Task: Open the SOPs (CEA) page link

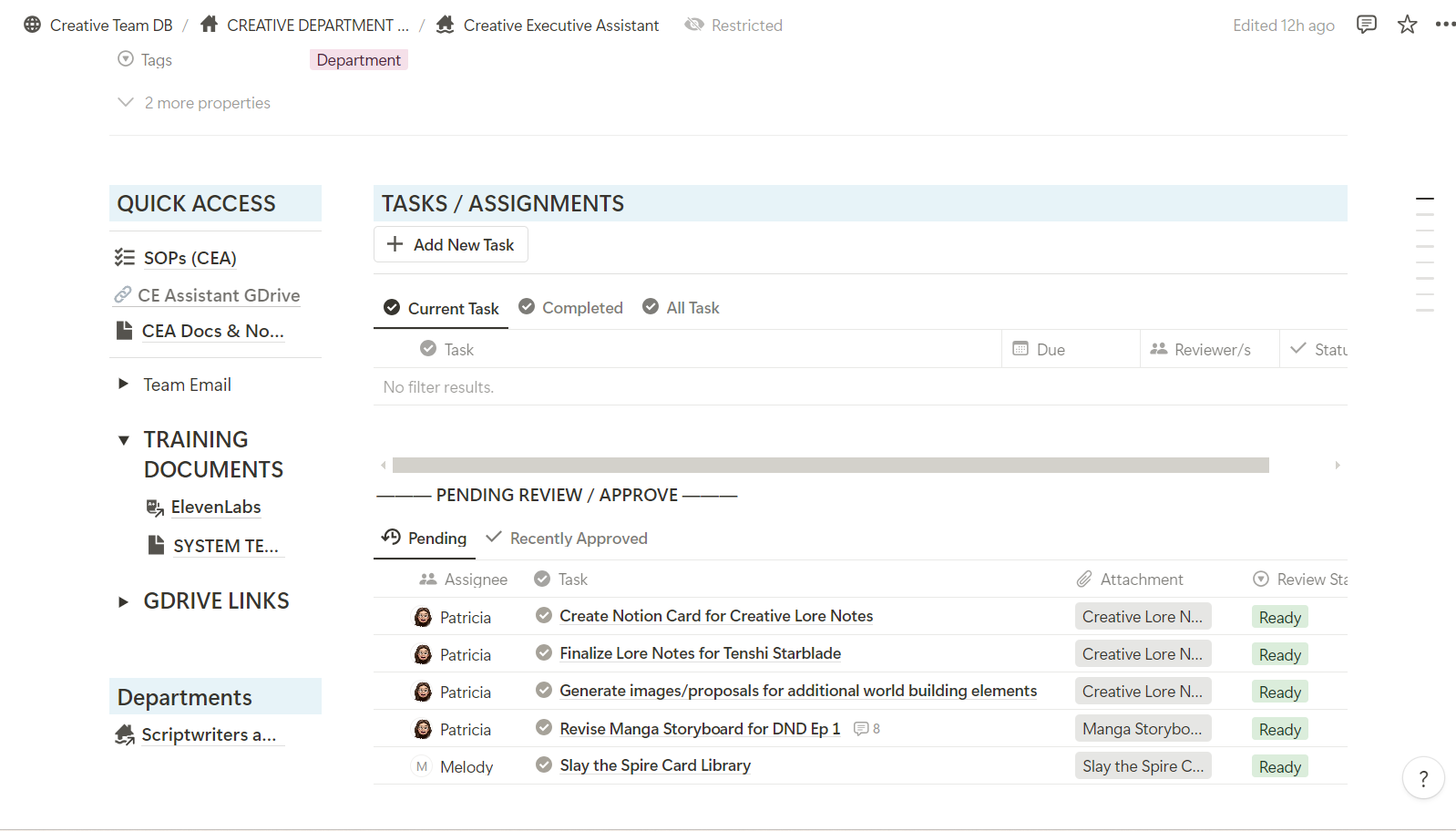Action: point(190,258)
